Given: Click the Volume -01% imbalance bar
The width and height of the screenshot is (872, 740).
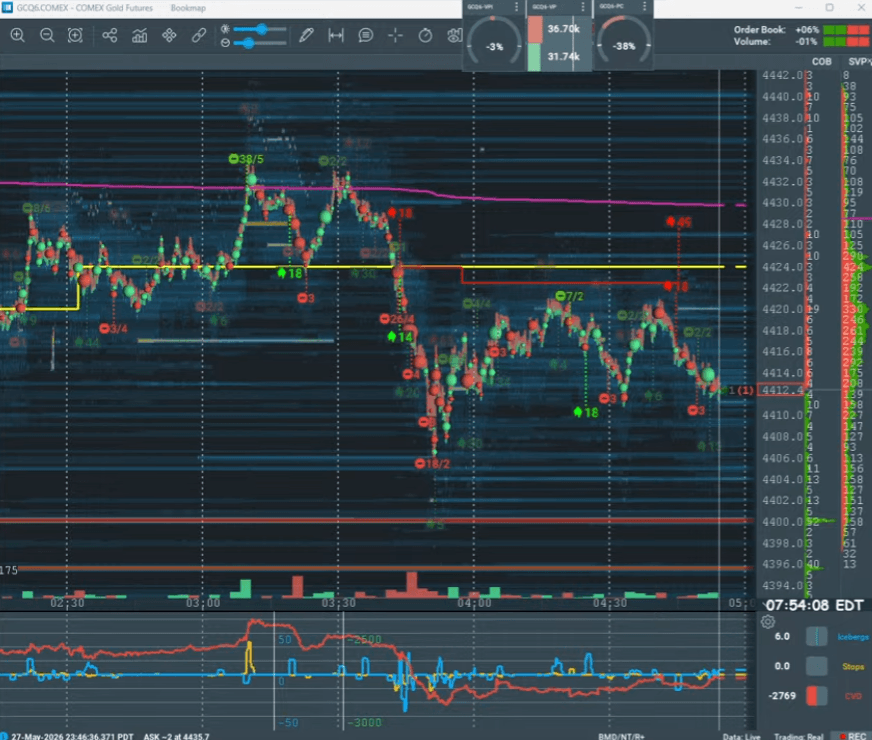Looking at the screenshot, I should point(846,42).
